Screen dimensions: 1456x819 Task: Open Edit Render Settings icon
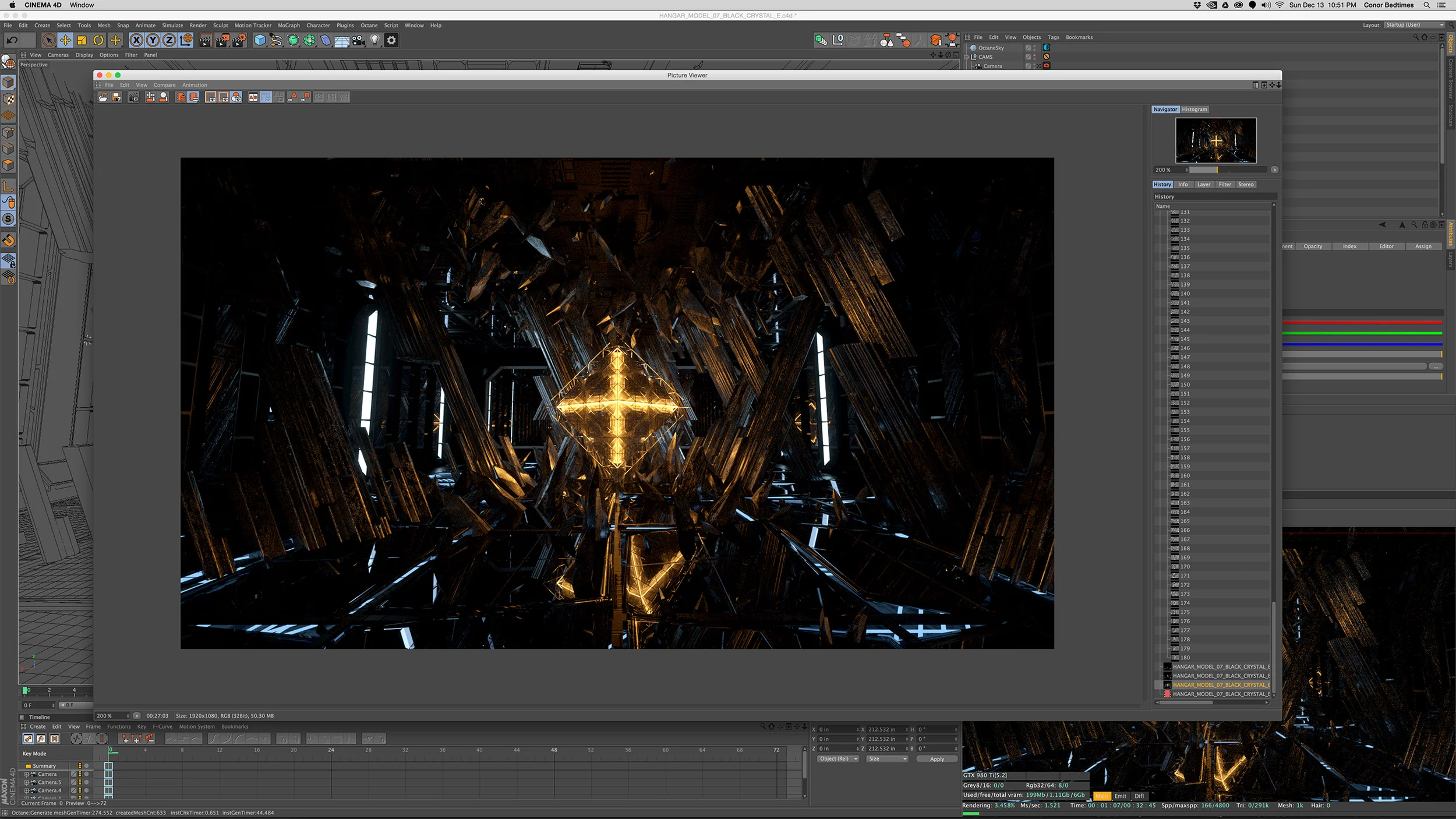[x=239, y=40]
